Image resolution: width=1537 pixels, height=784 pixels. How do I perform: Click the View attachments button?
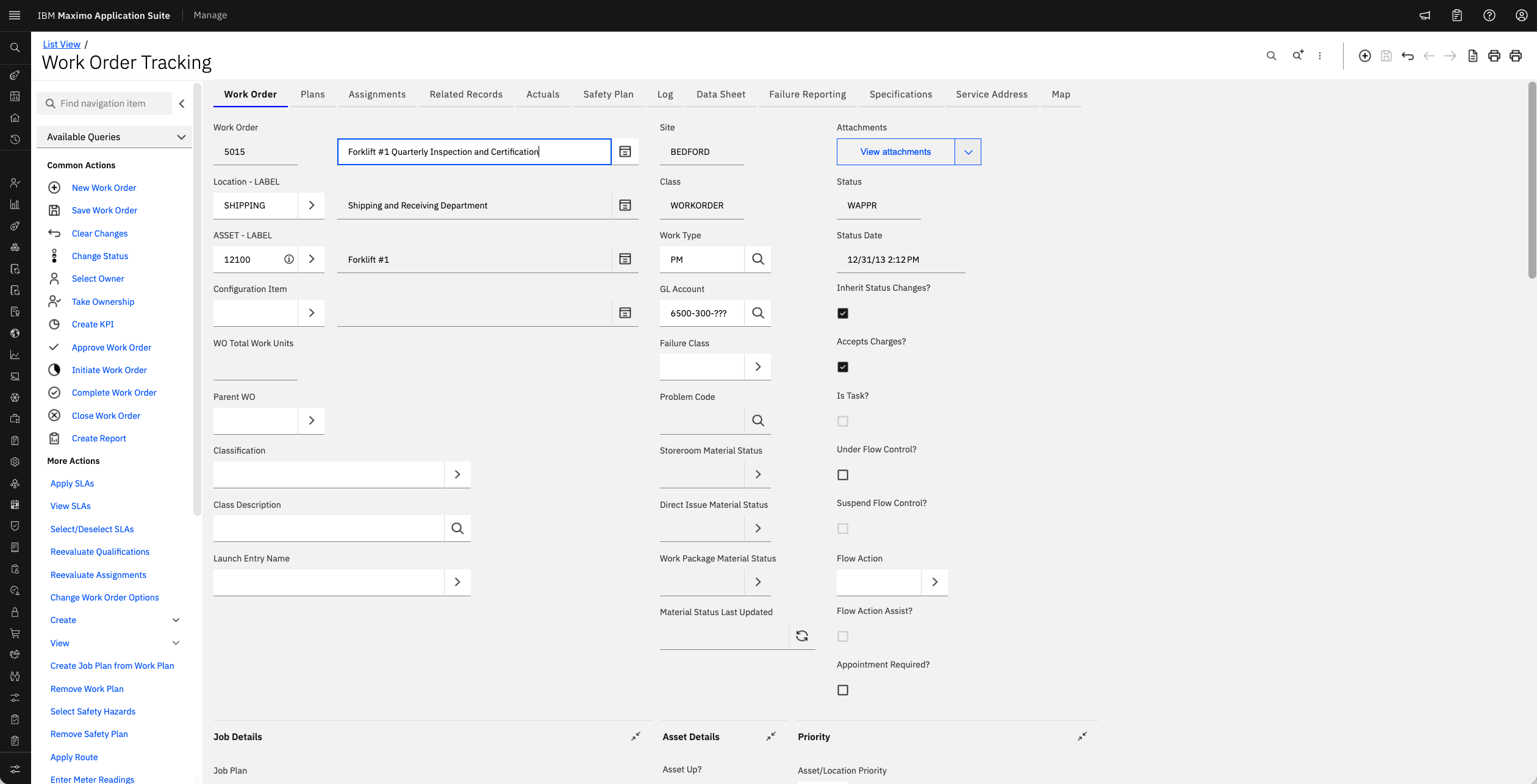(895, 152)
